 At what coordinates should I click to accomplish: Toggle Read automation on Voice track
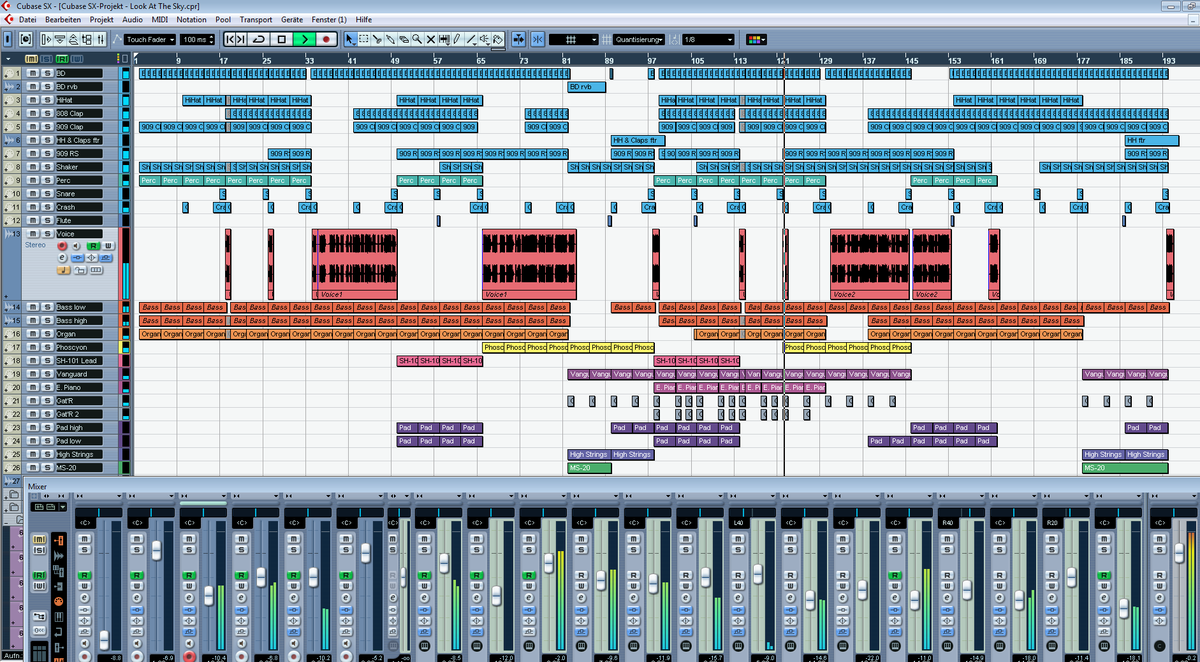point(93,245)
